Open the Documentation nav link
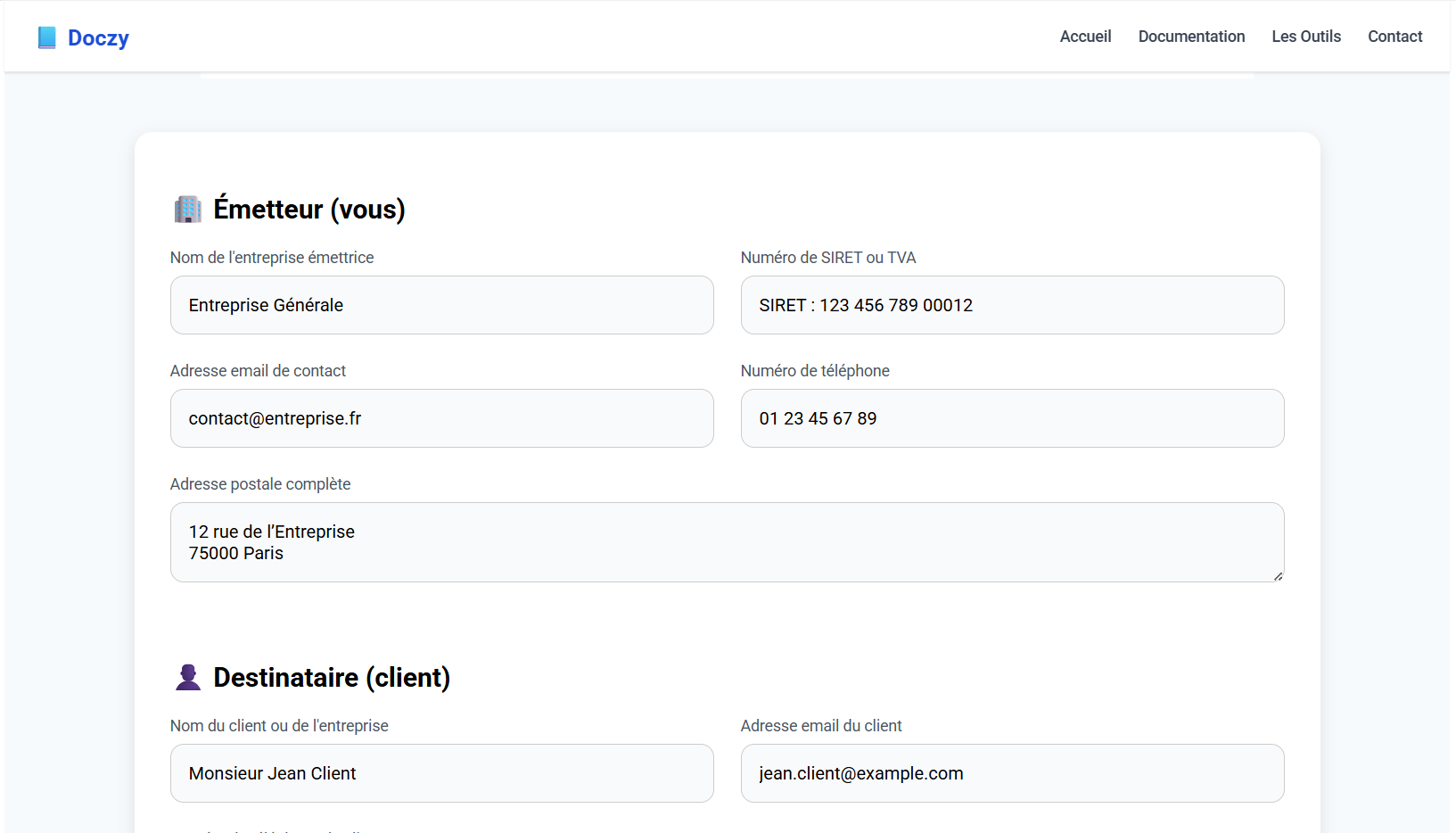Viewport: 1456px width, 833px height. click(1191, 37)
